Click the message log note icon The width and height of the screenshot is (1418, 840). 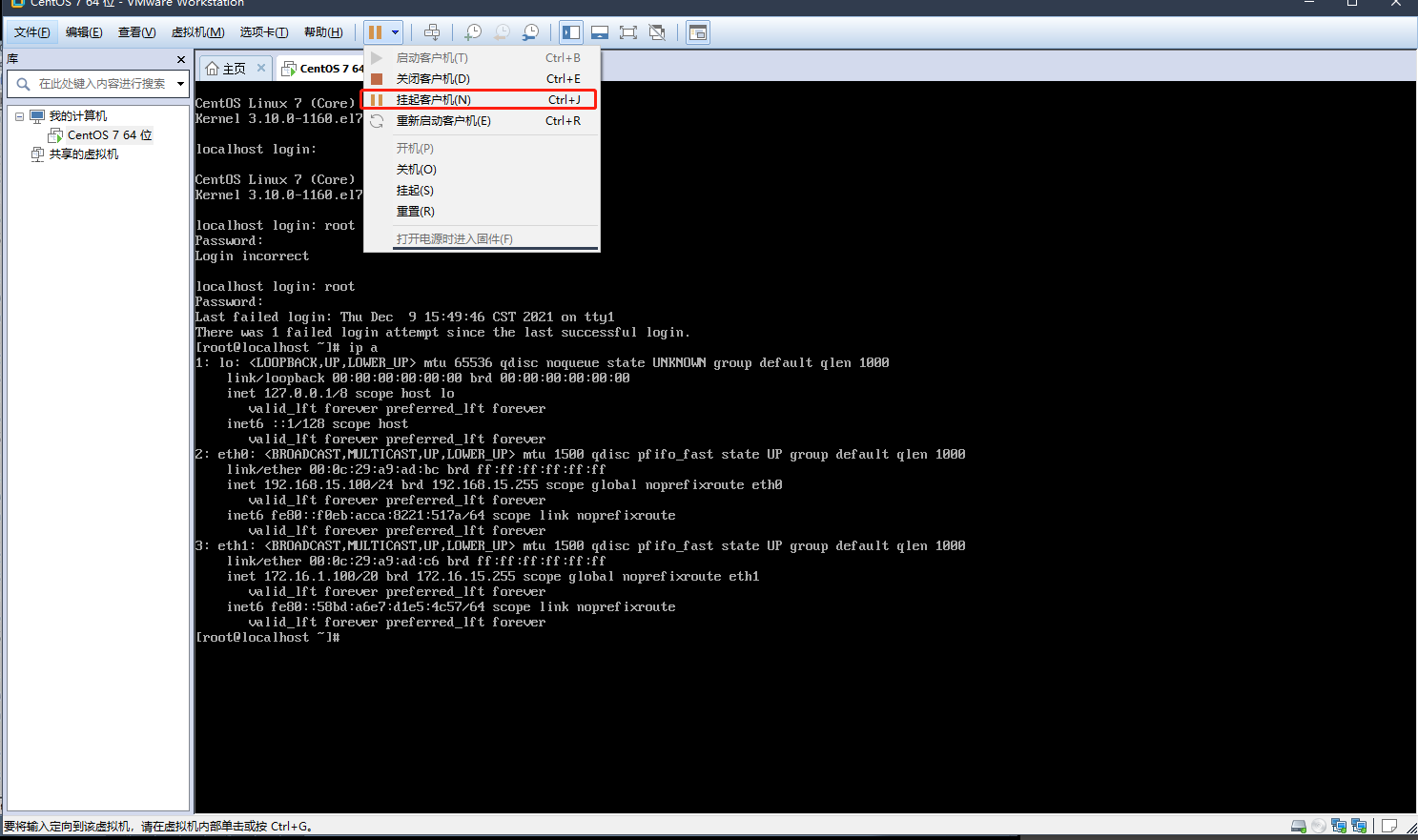[x=1389, y=826]
